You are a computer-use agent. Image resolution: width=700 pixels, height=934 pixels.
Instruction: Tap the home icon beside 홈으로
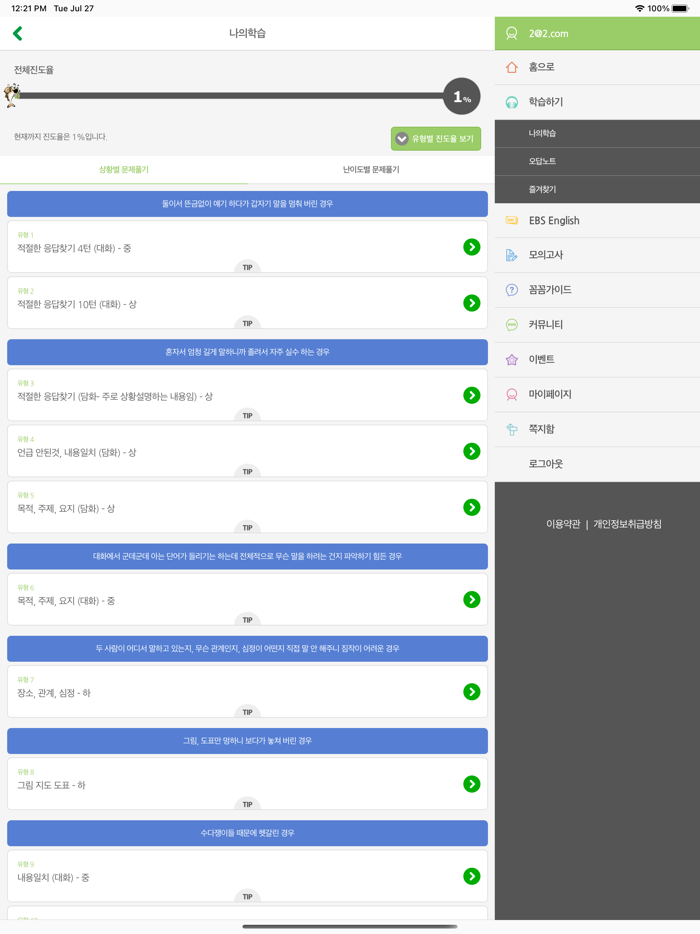(x=511, y=67)
